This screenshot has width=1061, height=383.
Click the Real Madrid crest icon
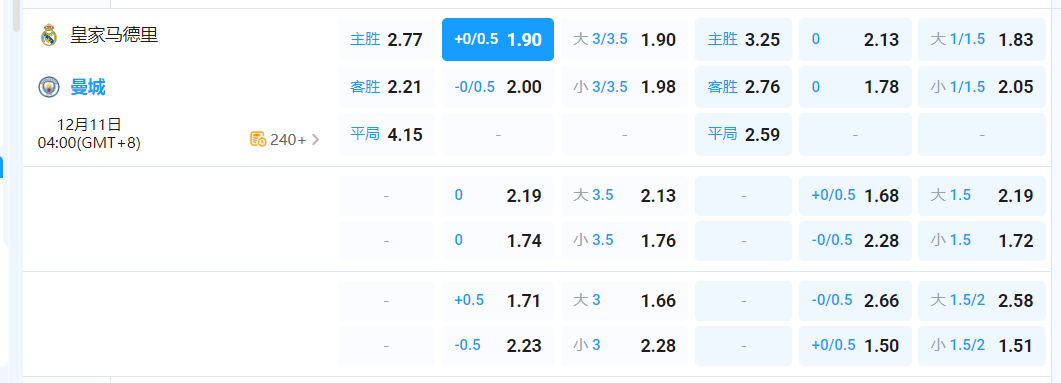[49, 35]
